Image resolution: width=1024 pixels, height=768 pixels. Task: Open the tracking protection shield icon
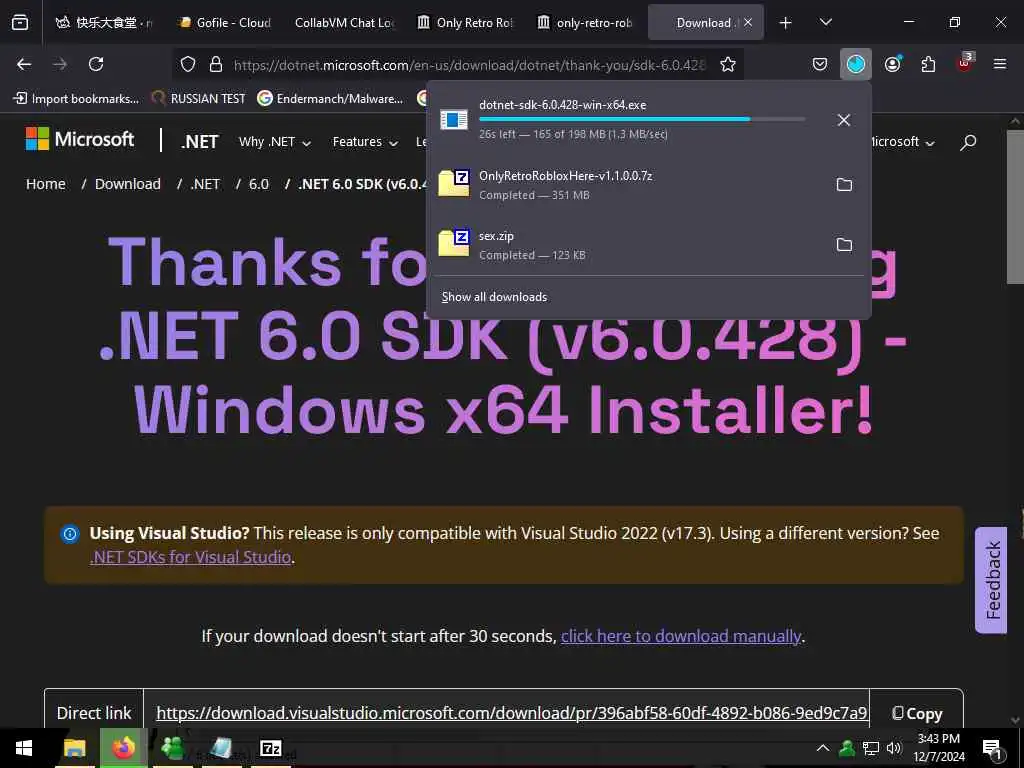tap(188, 64)
